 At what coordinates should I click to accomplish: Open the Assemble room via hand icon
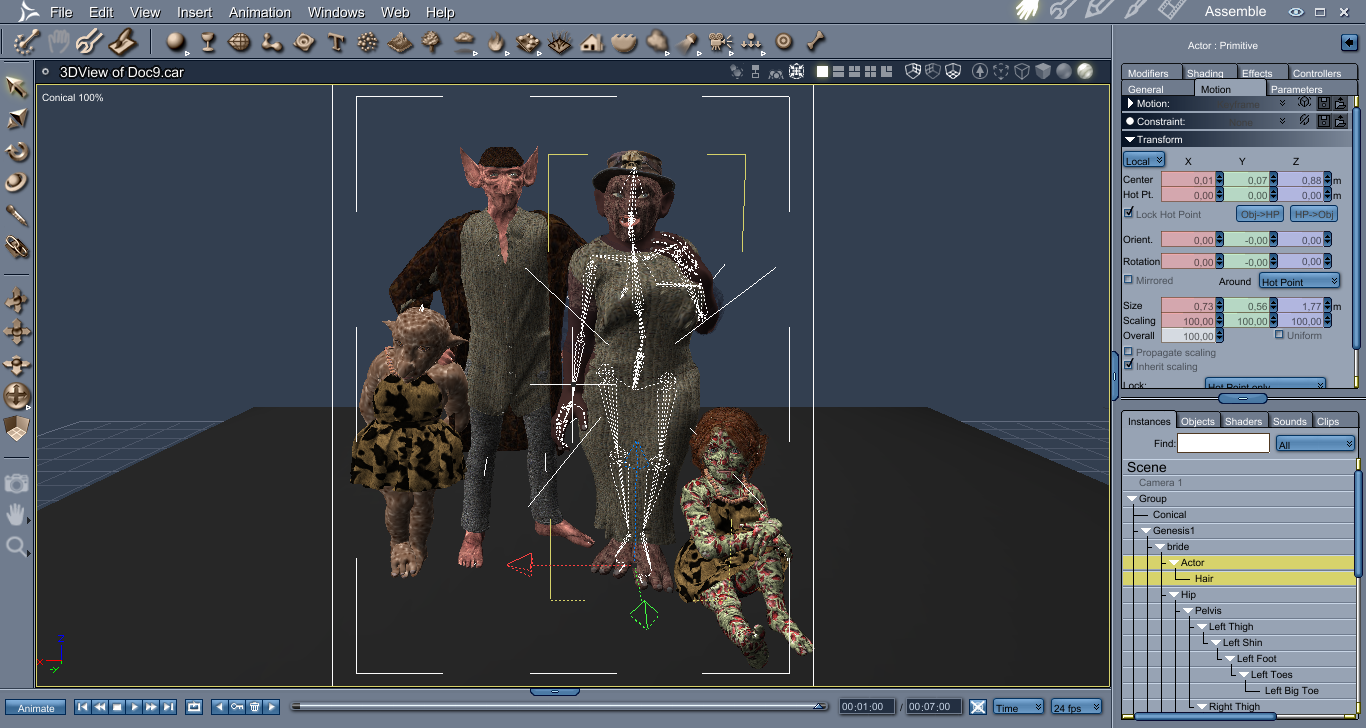tap(1028, 11)
